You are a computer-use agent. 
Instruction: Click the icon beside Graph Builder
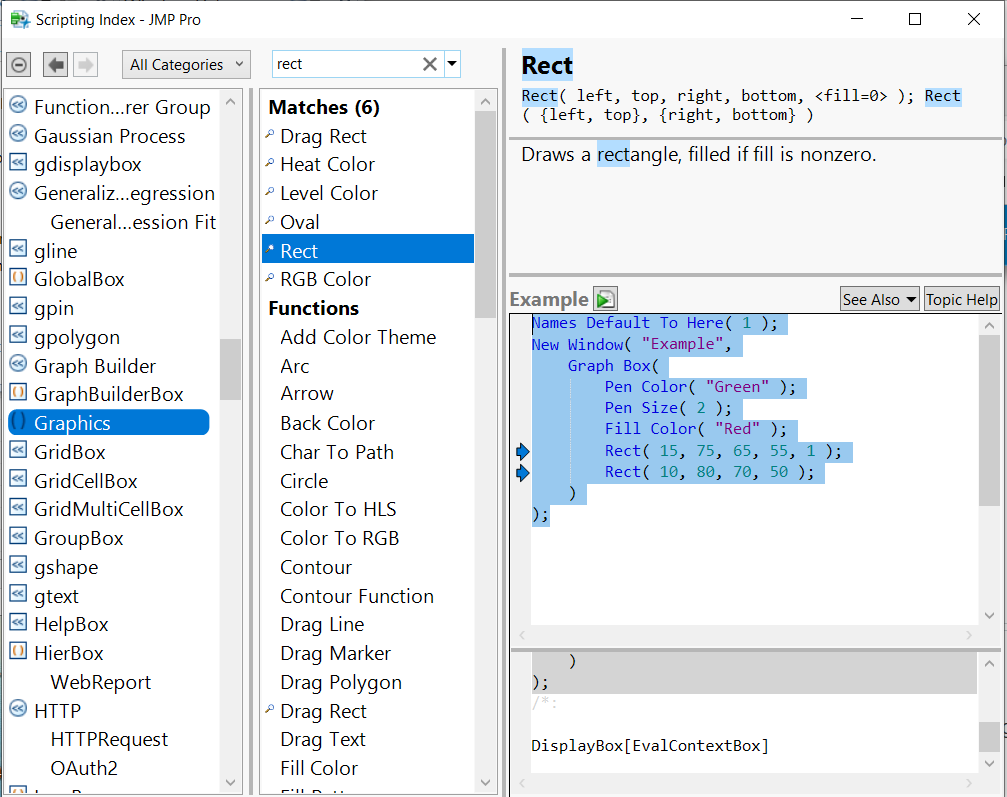[19, 364]
